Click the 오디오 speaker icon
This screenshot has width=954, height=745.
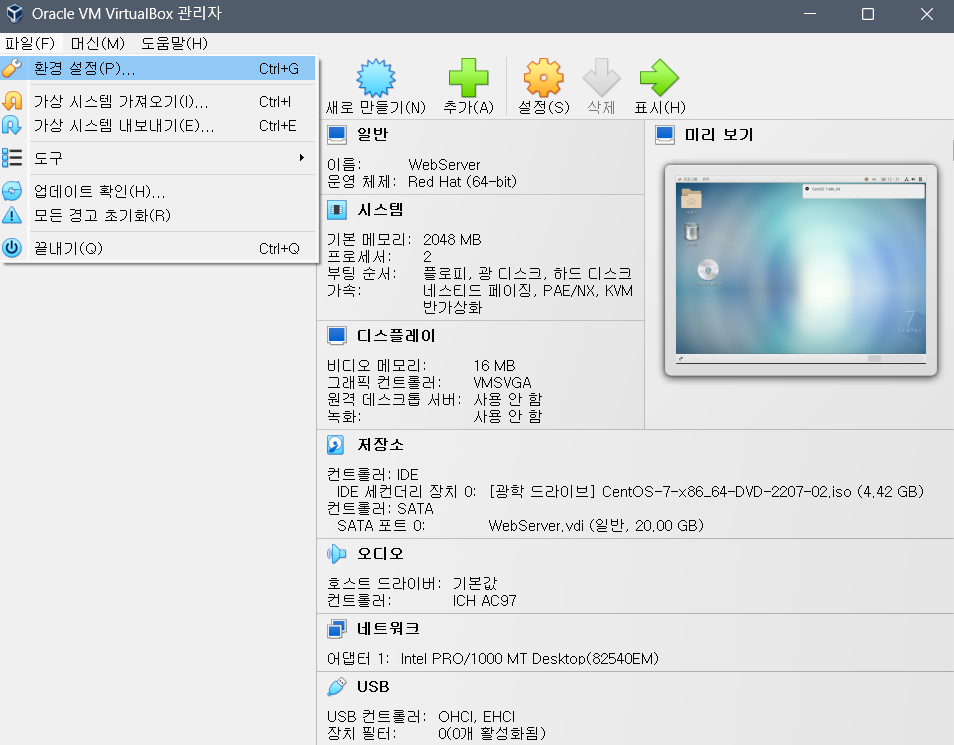pyautogui.click(x=336, y=553)
